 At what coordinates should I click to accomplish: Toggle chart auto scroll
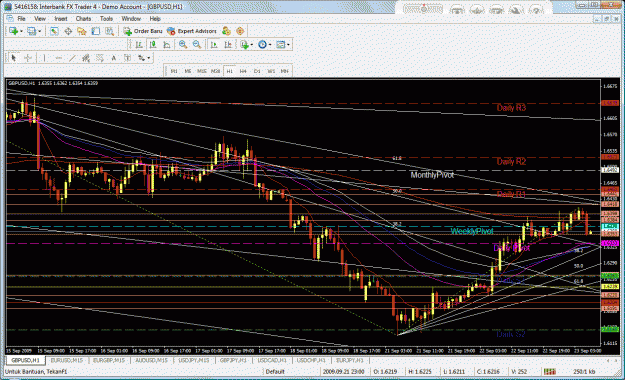pyautogui.click(x=214, y=45)
